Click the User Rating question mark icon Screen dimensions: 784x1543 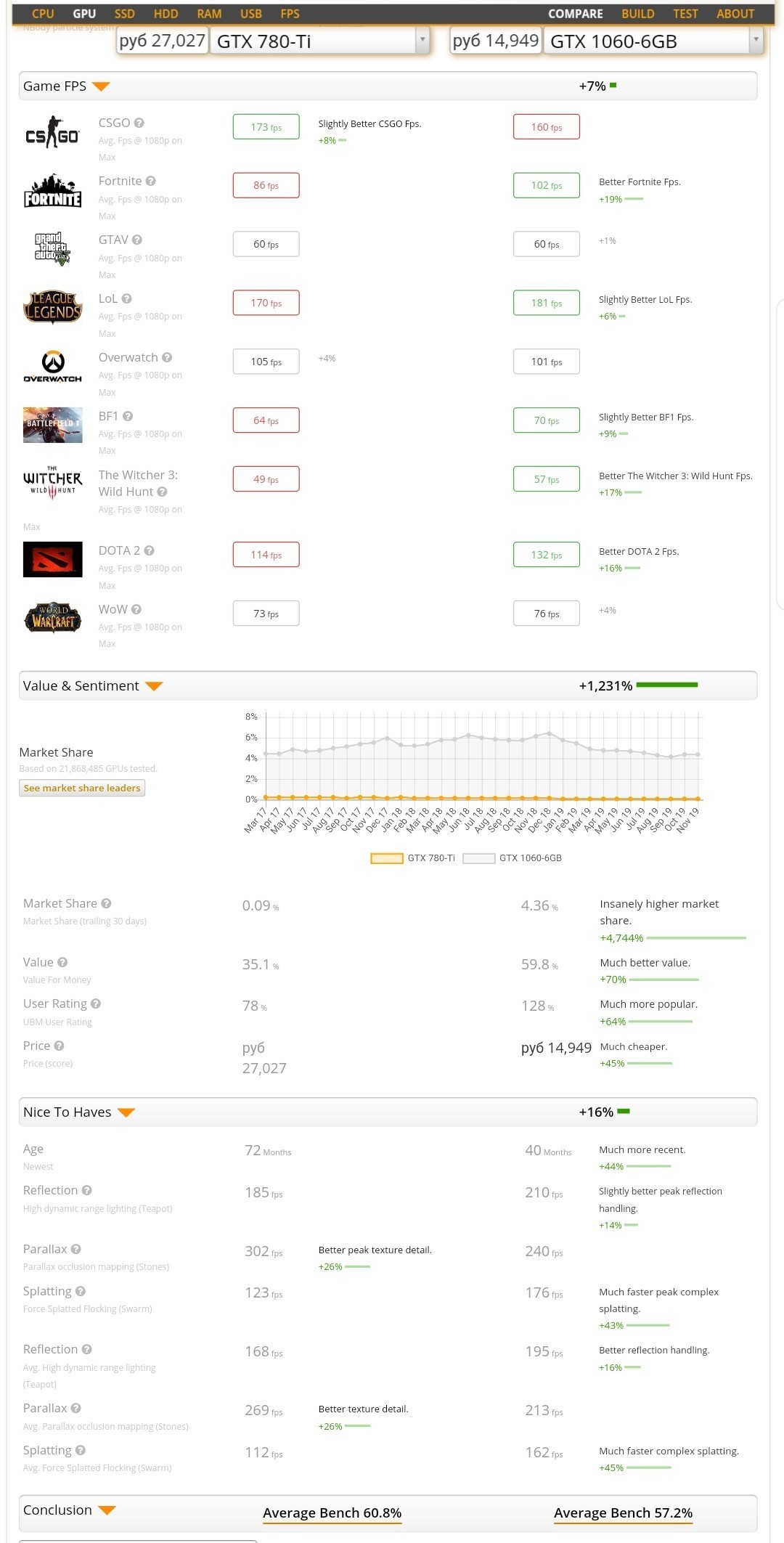tap(96, 1003)
